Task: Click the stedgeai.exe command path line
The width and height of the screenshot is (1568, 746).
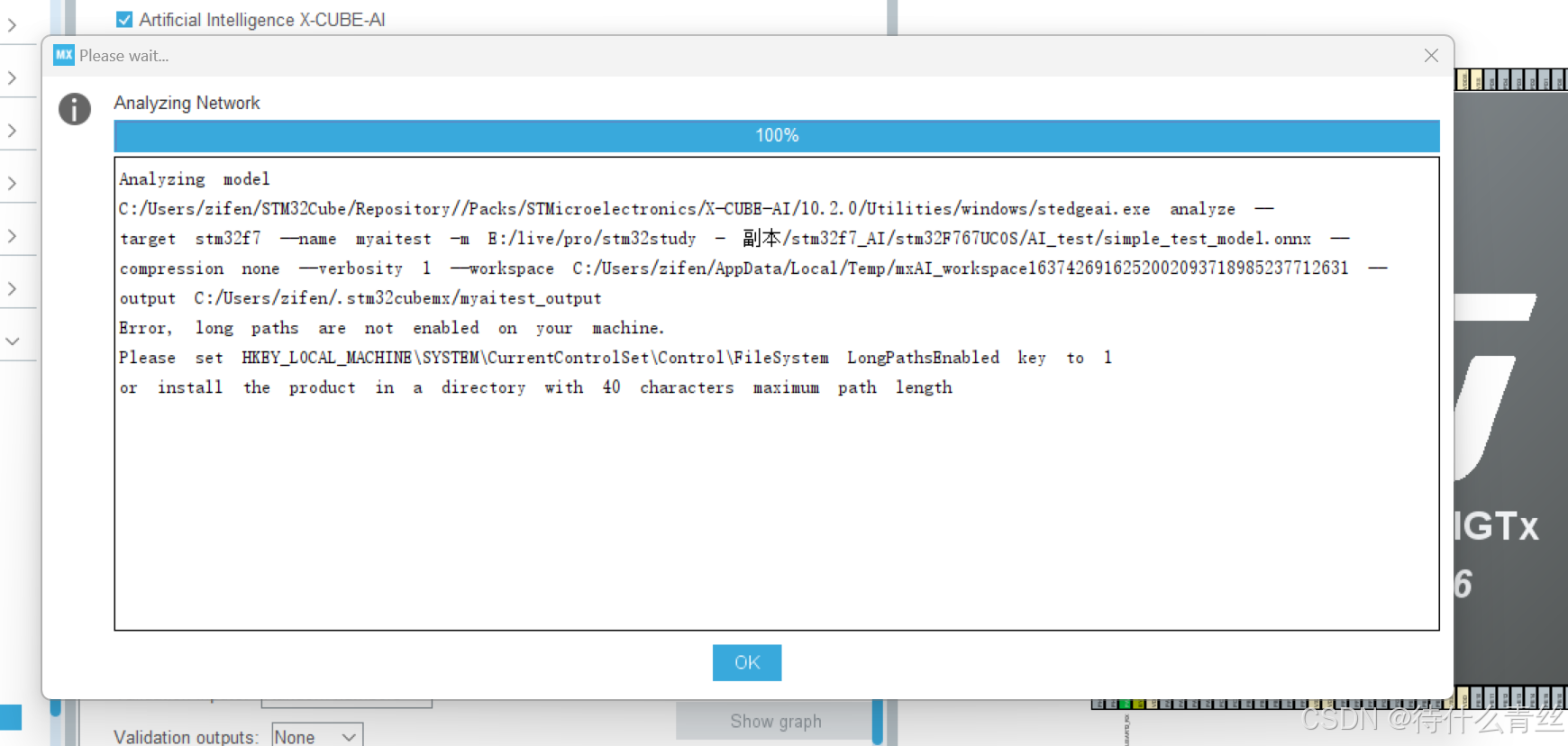Action: tap(696, 209)
